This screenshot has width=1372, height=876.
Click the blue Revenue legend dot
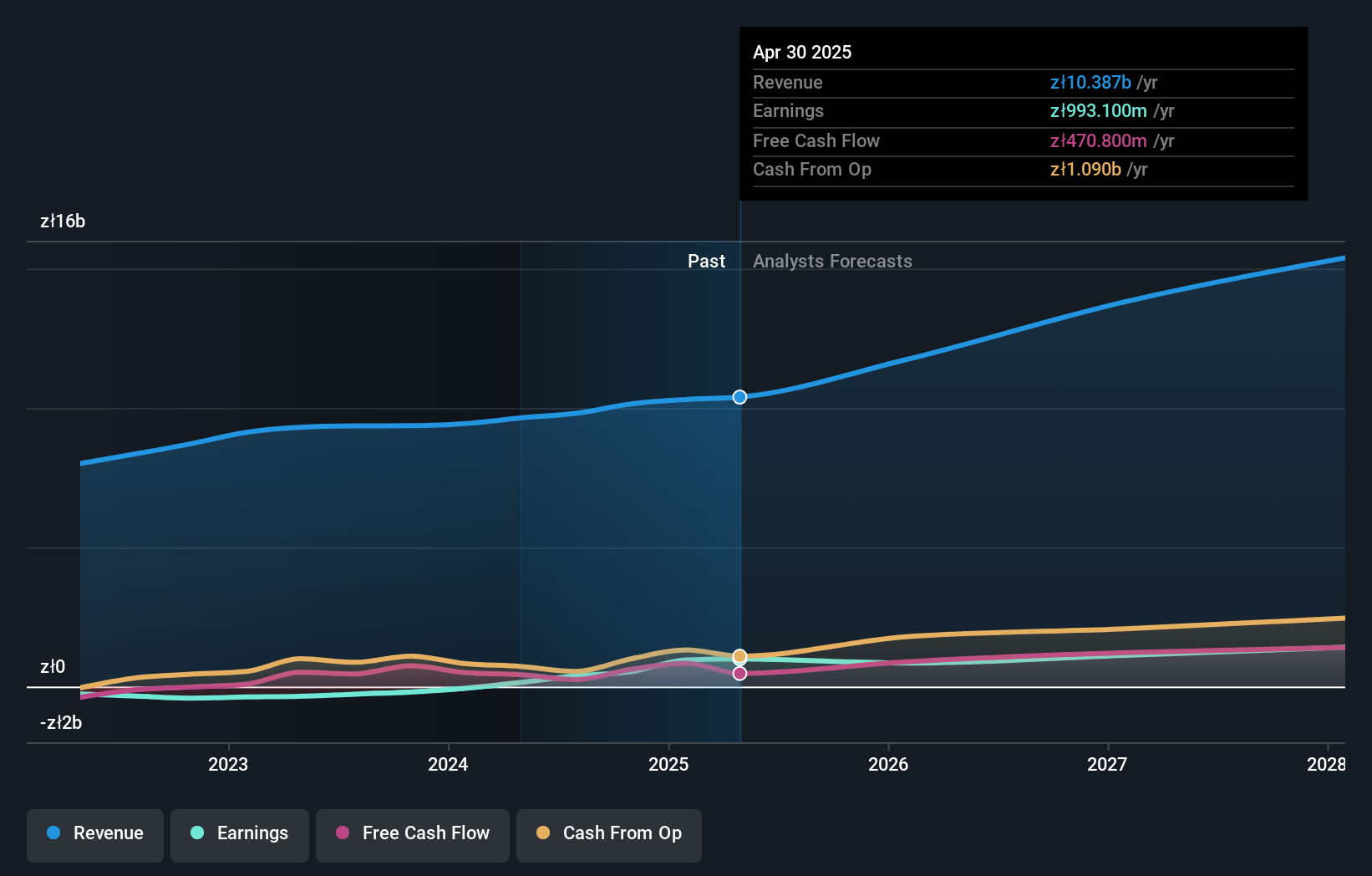coord(53,833)
